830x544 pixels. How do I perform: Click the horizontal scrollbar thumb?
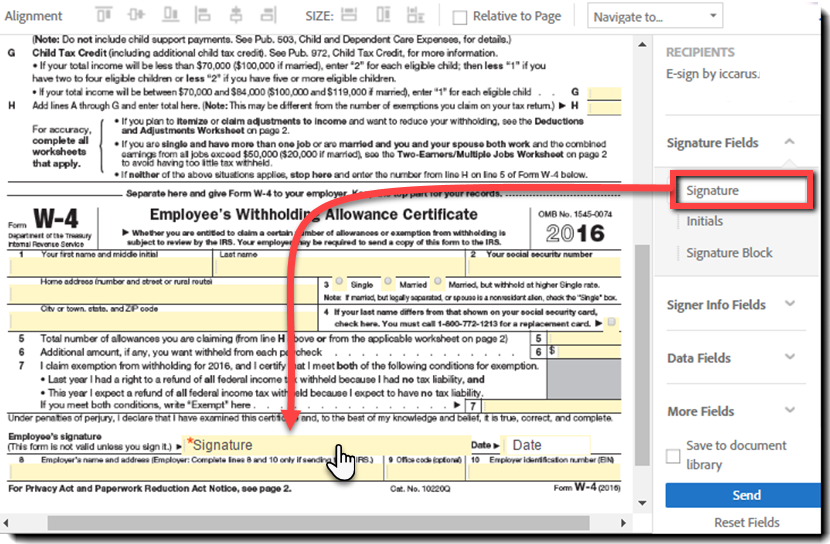coord(319,523)
